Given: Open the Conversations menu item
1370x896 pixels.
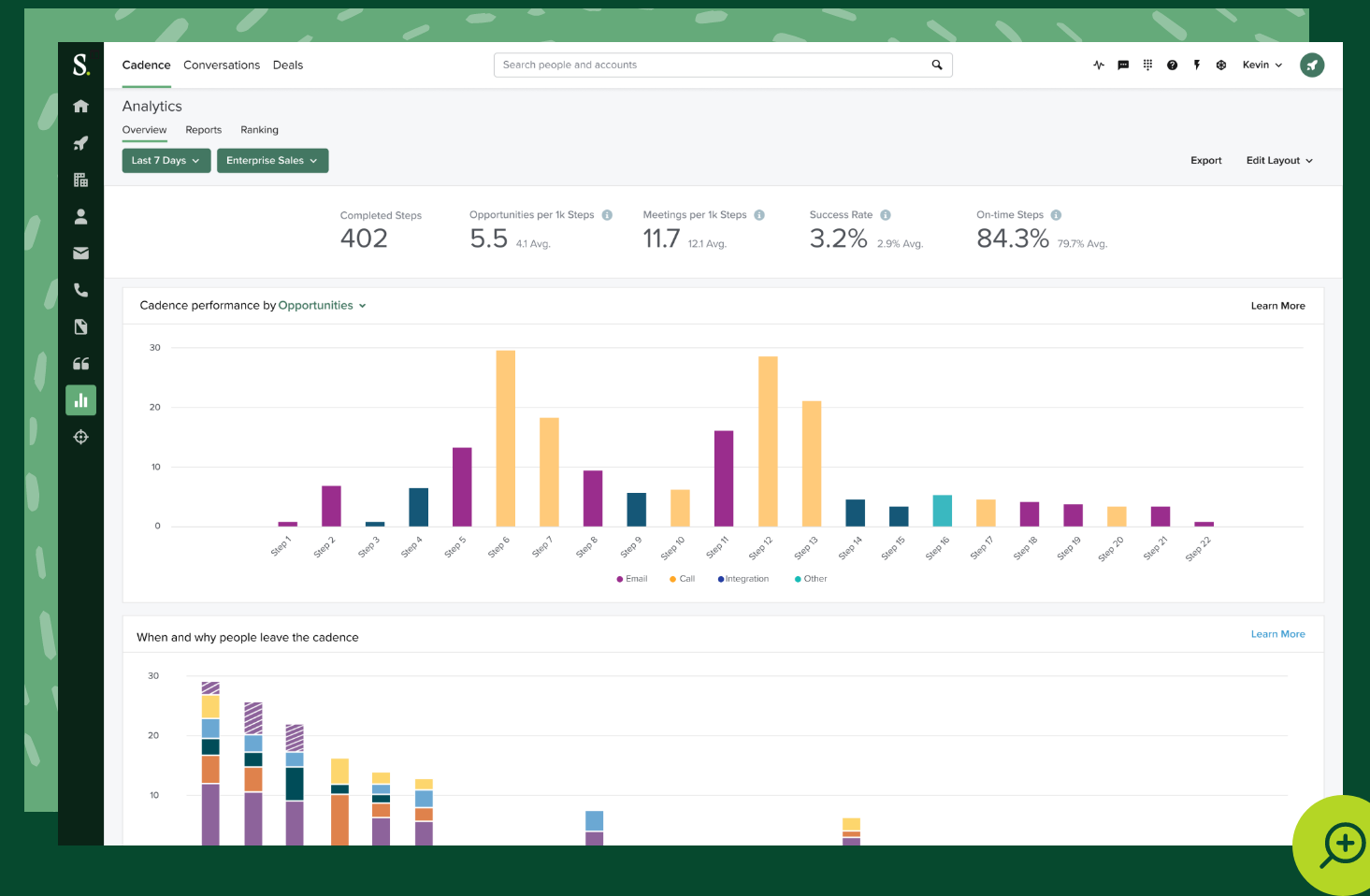Looking at the screenshot, I should tap(222, 65).
